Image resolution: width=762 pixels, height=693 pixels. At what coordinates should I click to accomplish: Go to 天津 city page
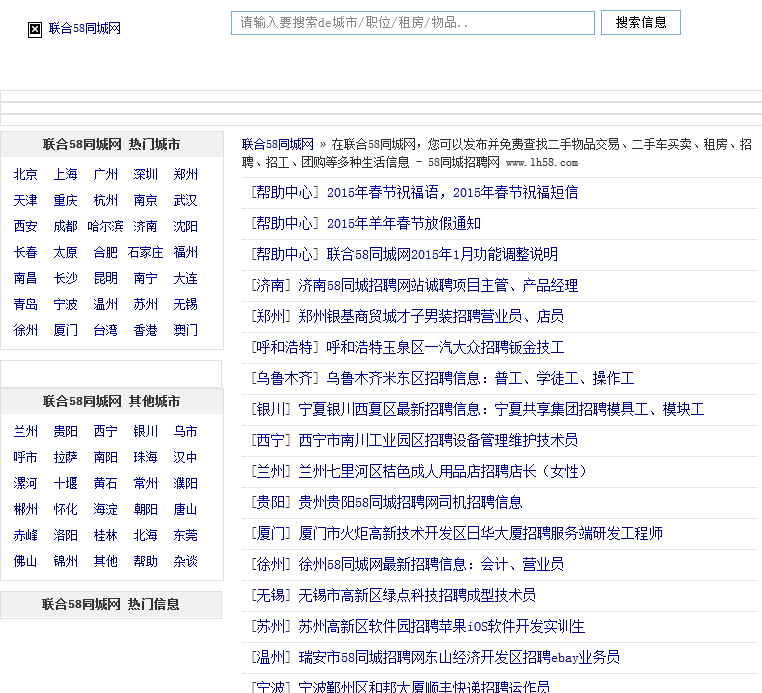pos(25,200)
